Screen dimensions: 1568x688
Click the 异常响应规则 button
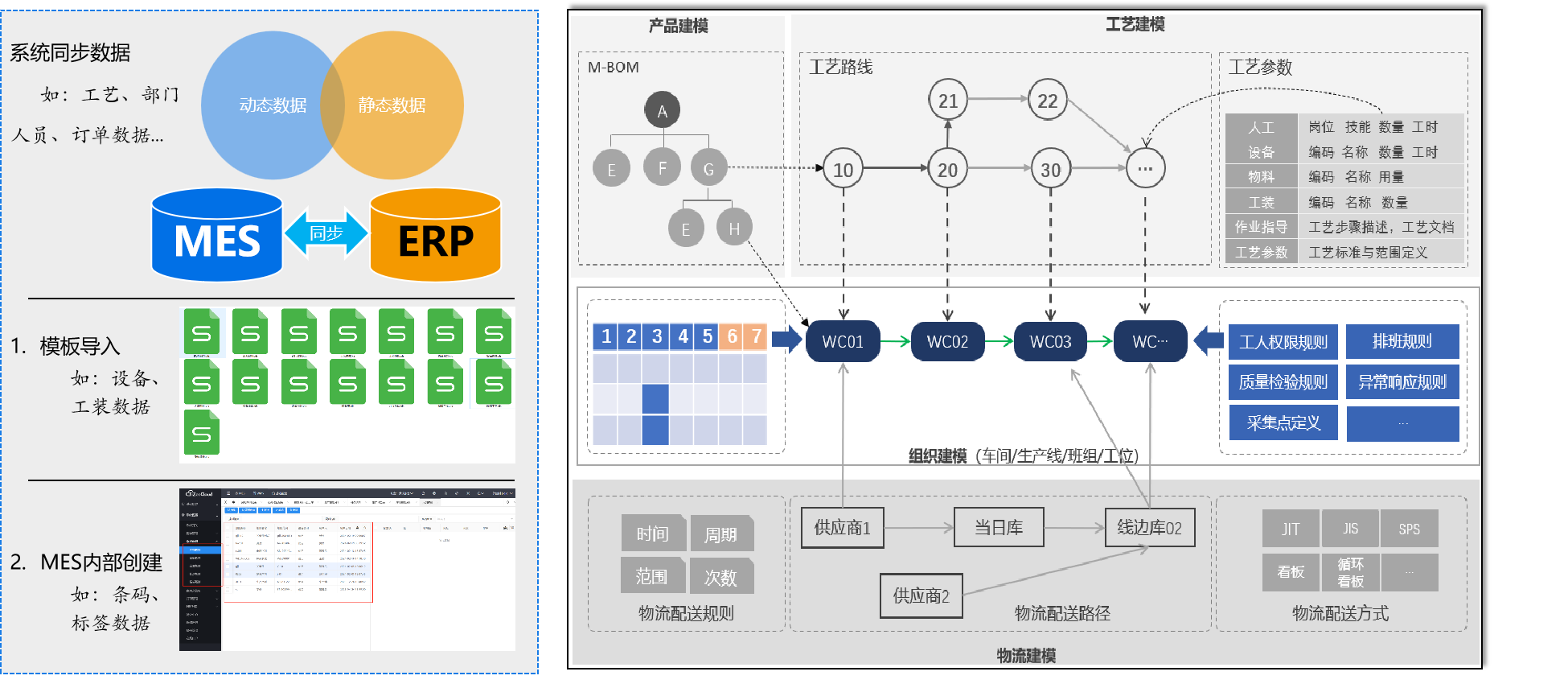[x=1402, y=382]
